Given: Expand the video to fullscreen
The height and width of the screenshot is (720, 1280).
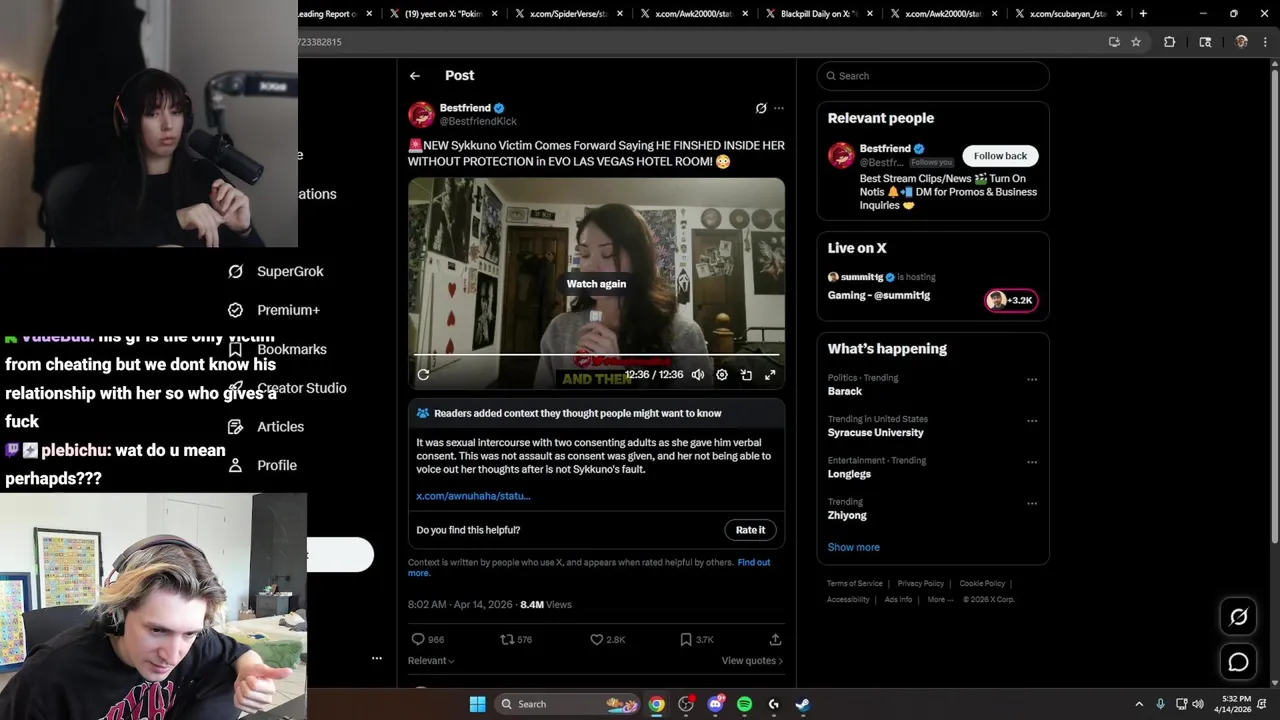Looking at the screenshot, I should [770, 375].
